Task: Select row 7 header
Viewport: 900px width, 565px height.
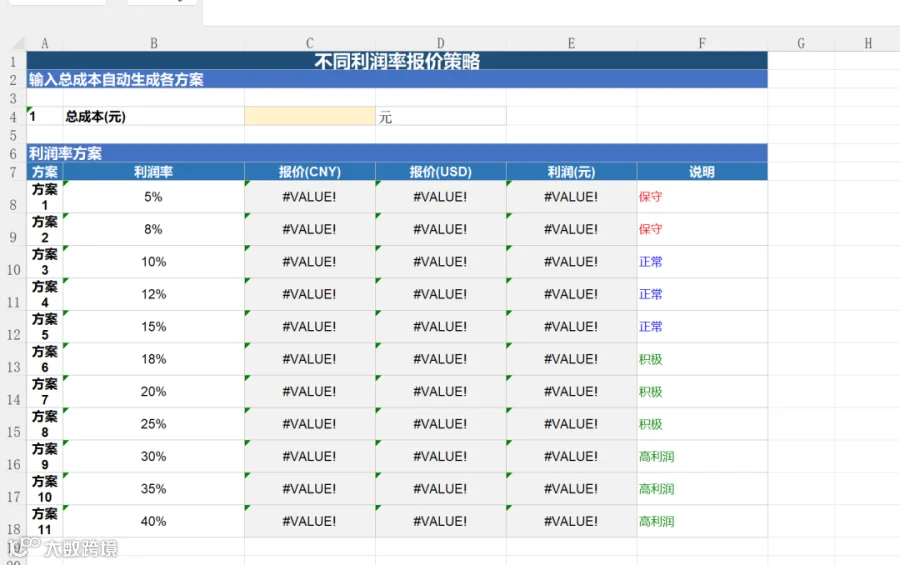Action: tap(13, 172)
